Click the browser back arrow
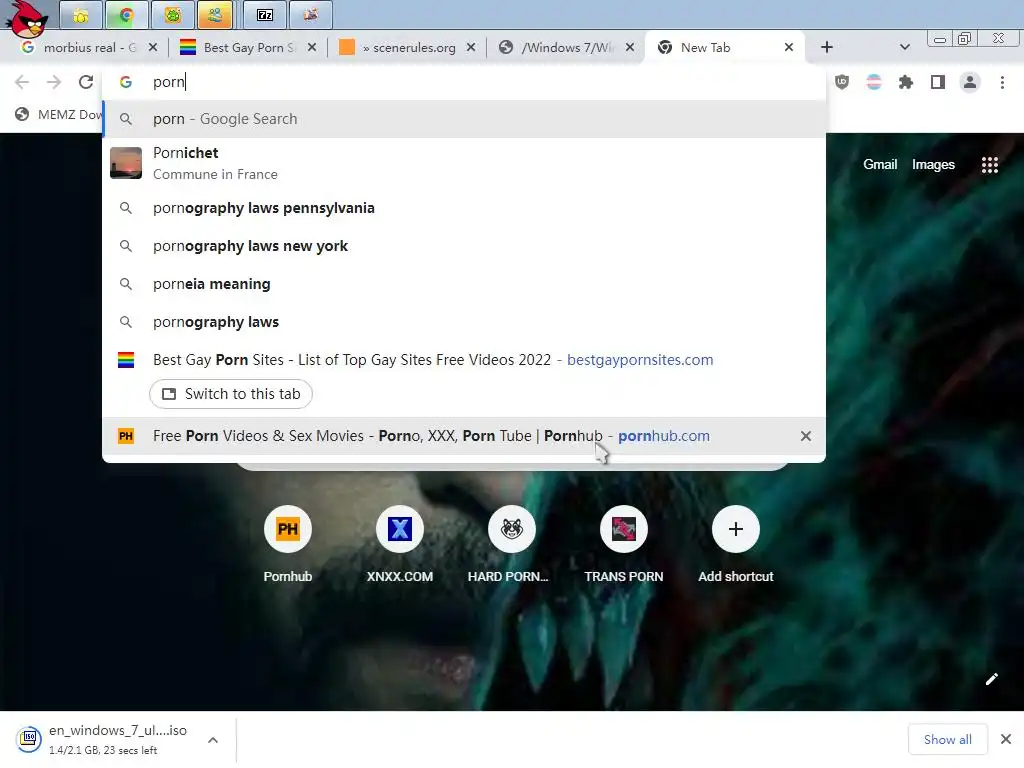The height and width of the screenshot is (768, 1024). coord(22,82)
